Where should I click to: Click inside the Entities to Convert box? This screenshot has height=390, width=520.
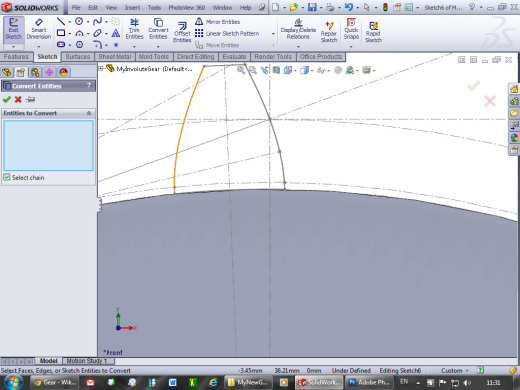click(x=48, y=145)
